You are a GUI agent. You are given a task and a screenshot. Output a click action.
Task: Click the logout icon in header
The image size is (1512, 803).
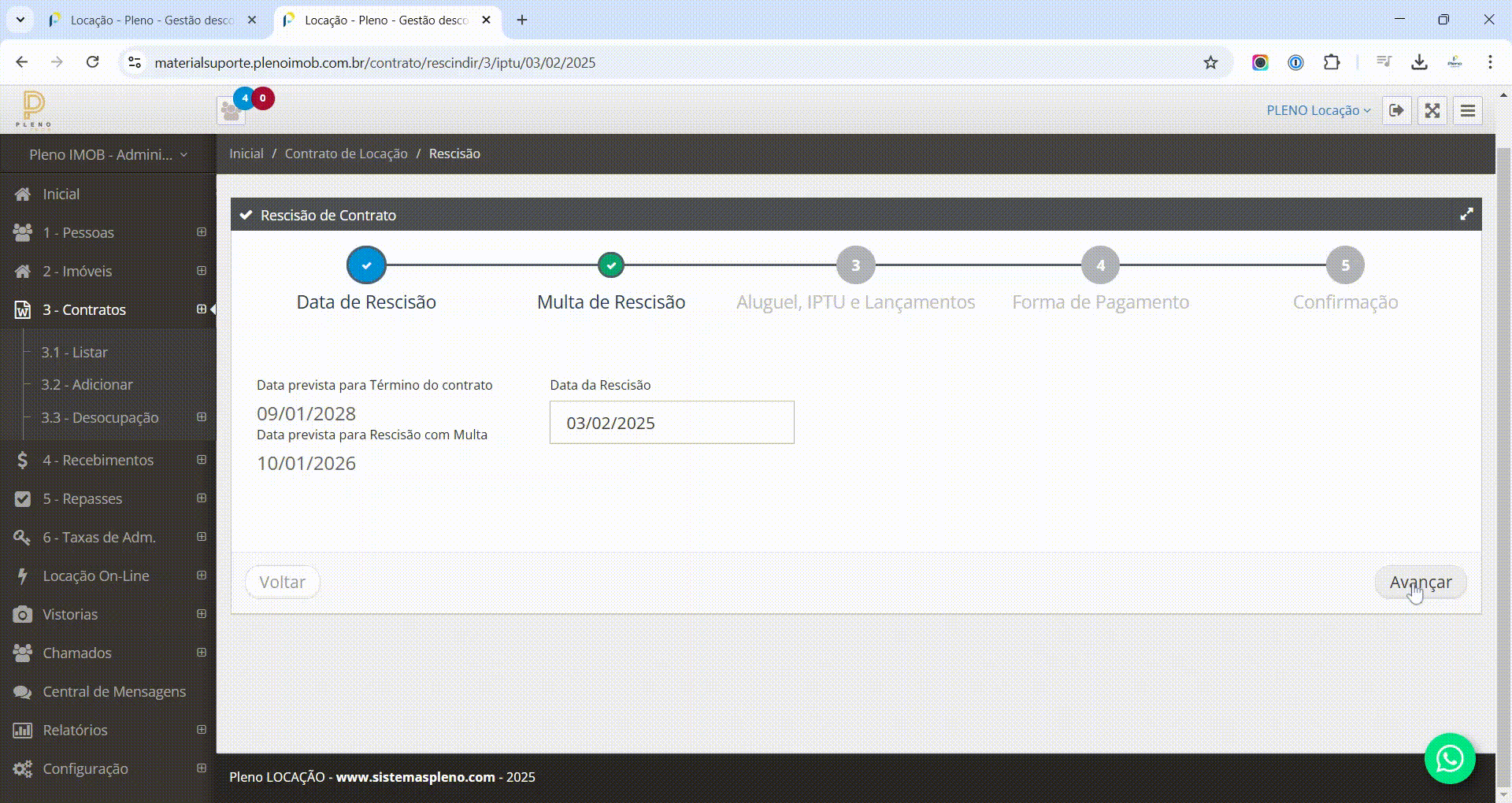point(1396,110)
